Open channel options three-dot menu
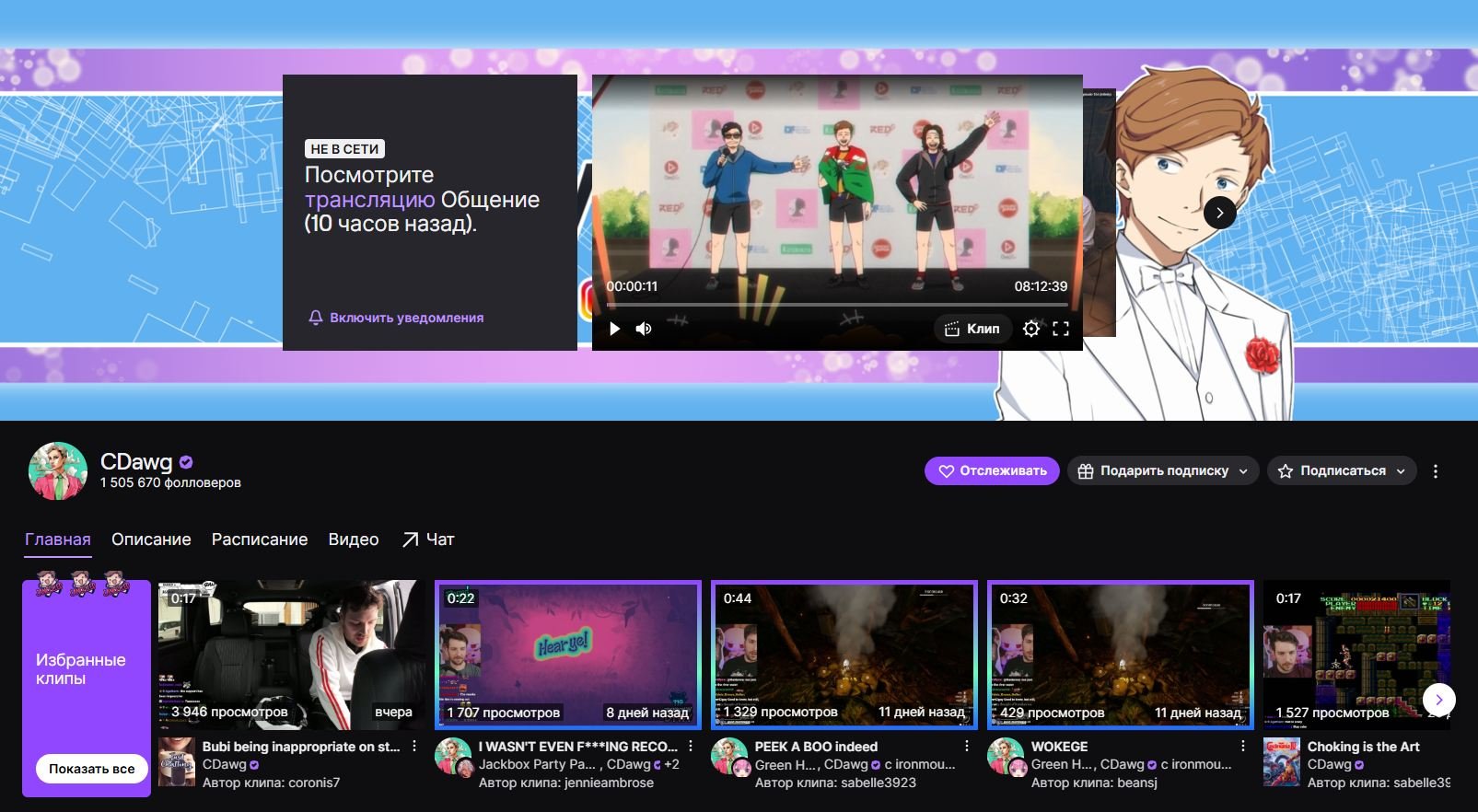The image size is (1478, 812). (1435, 471)
